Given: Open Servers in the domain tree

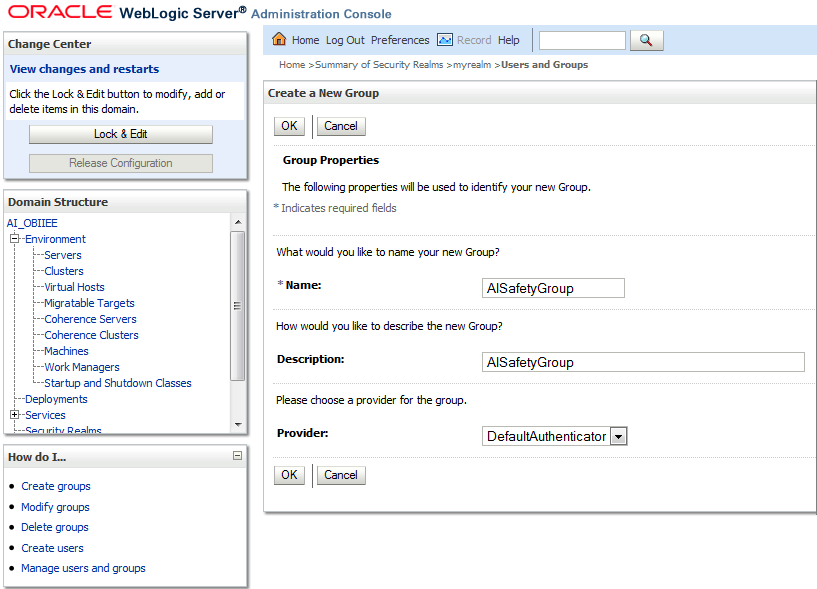Looking at the screenshot, I should (x=63, y=255).
